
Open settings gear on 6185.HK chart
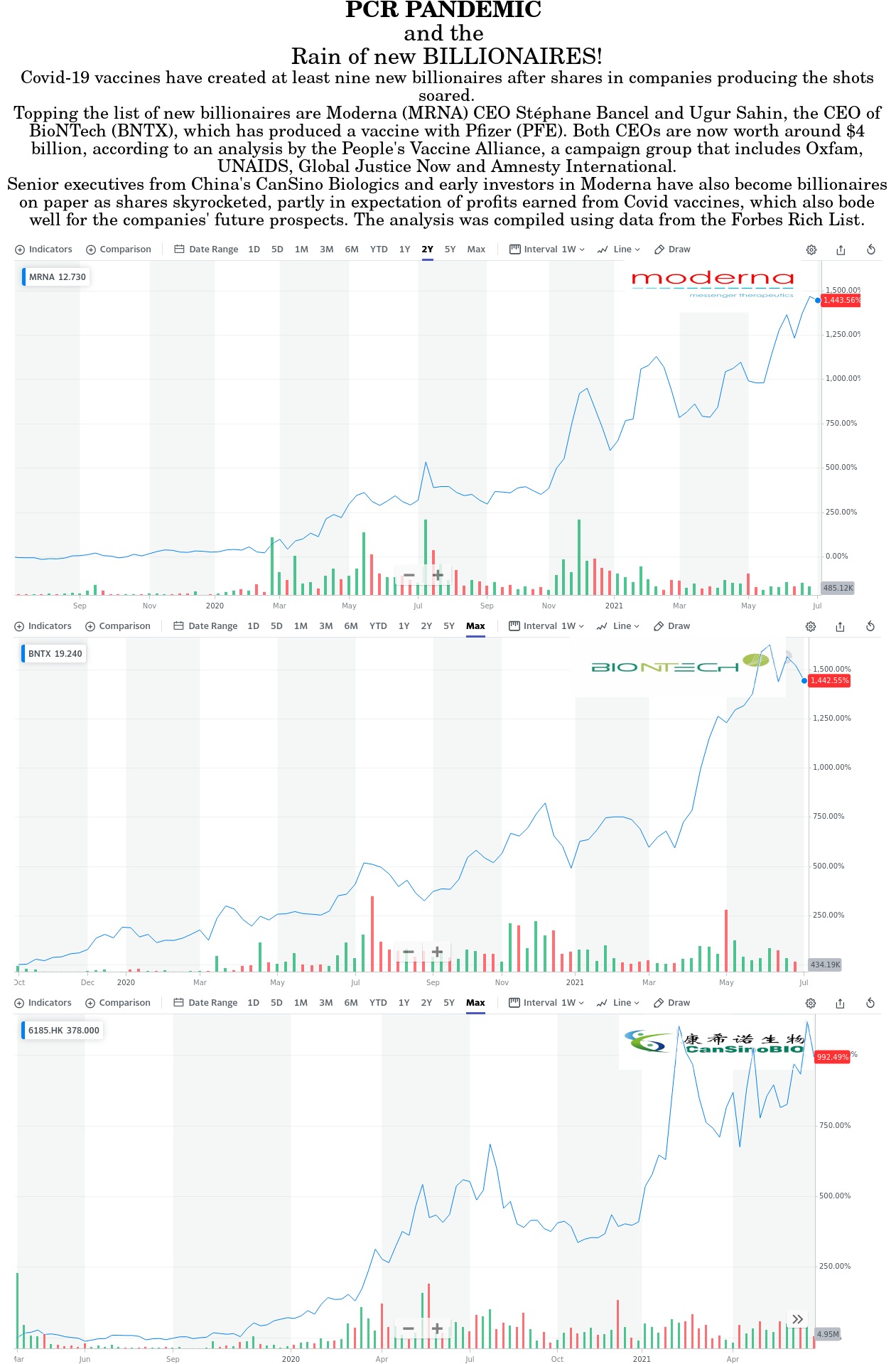811,1003
